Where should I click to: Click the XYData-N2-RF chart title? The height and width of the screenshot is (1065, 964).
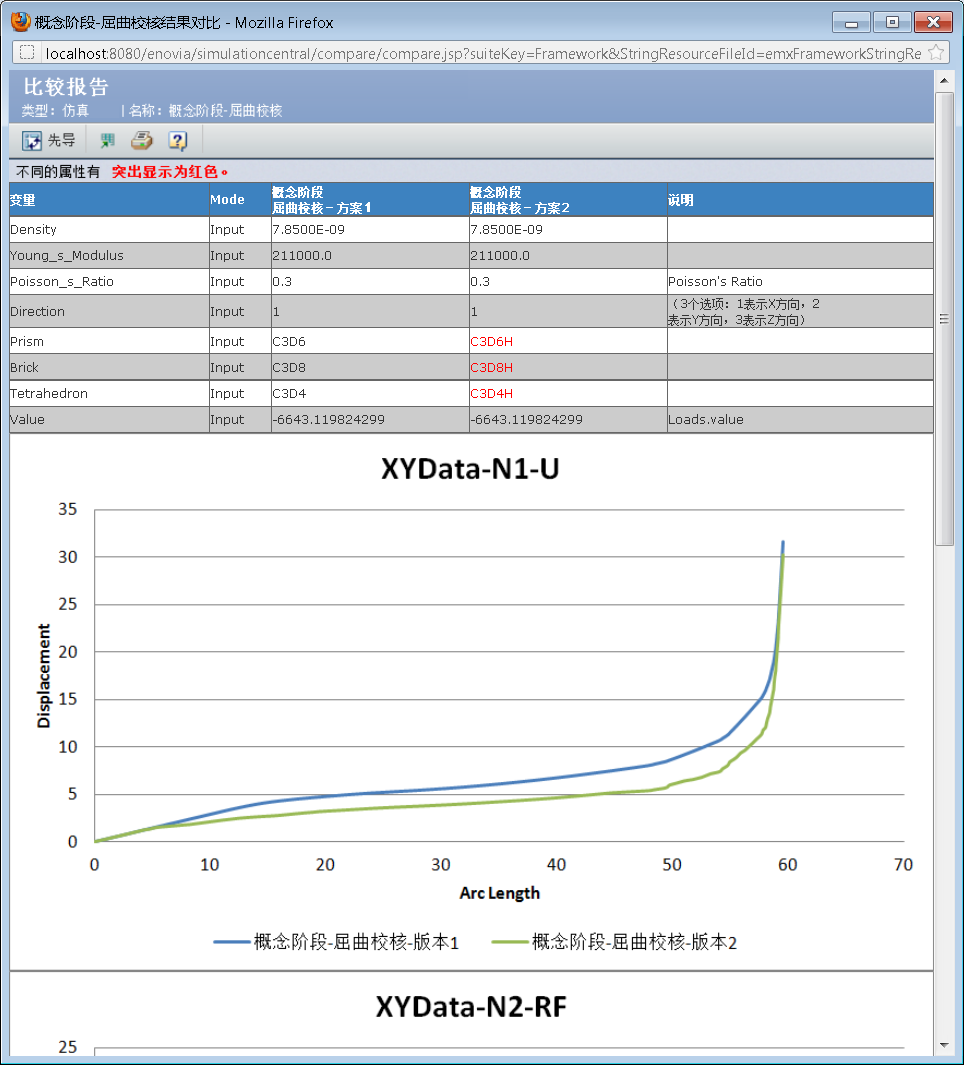click(471, 1007)
